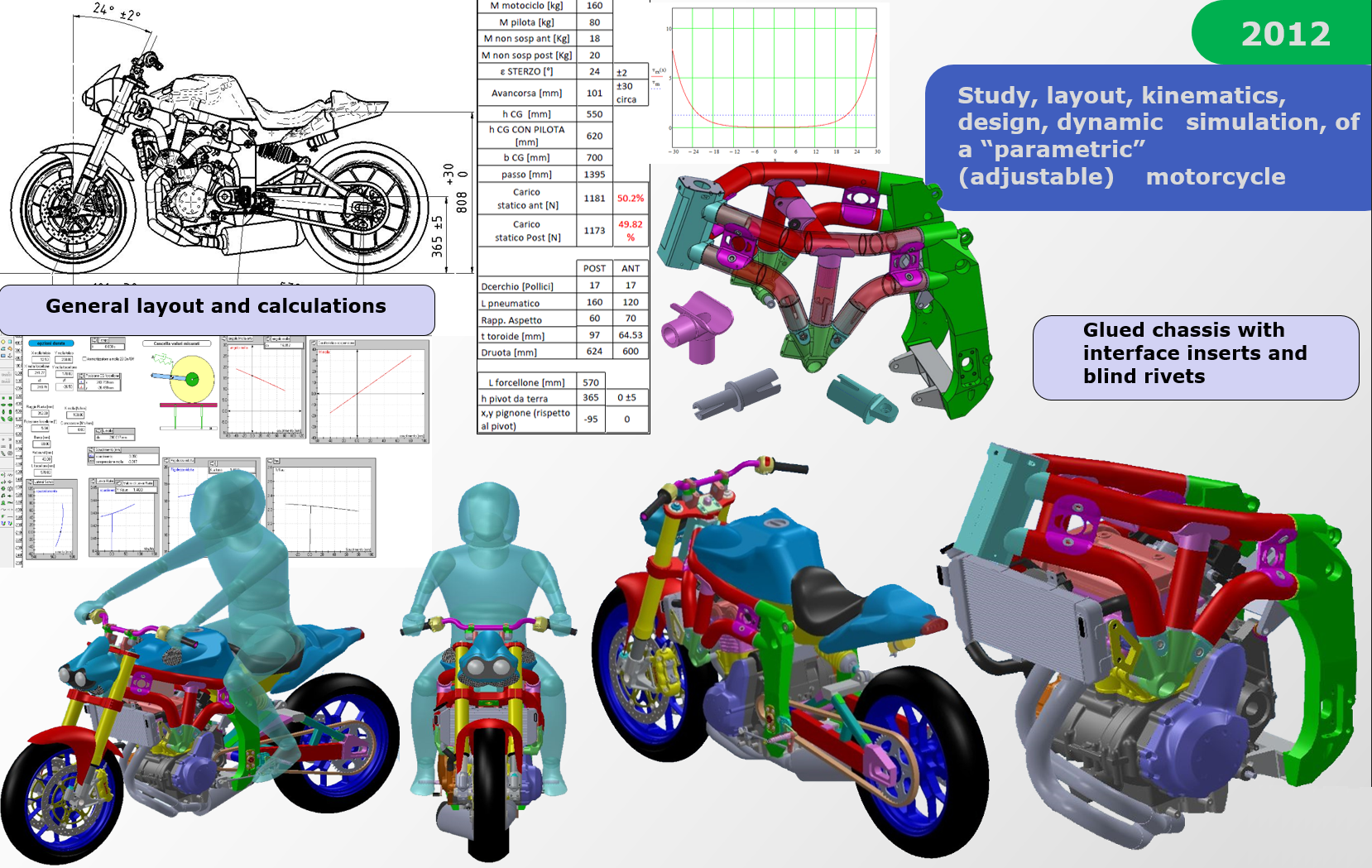1372x868 pixels.
Task: Click the 64.53 toroide value
Action: coord(631,335)
